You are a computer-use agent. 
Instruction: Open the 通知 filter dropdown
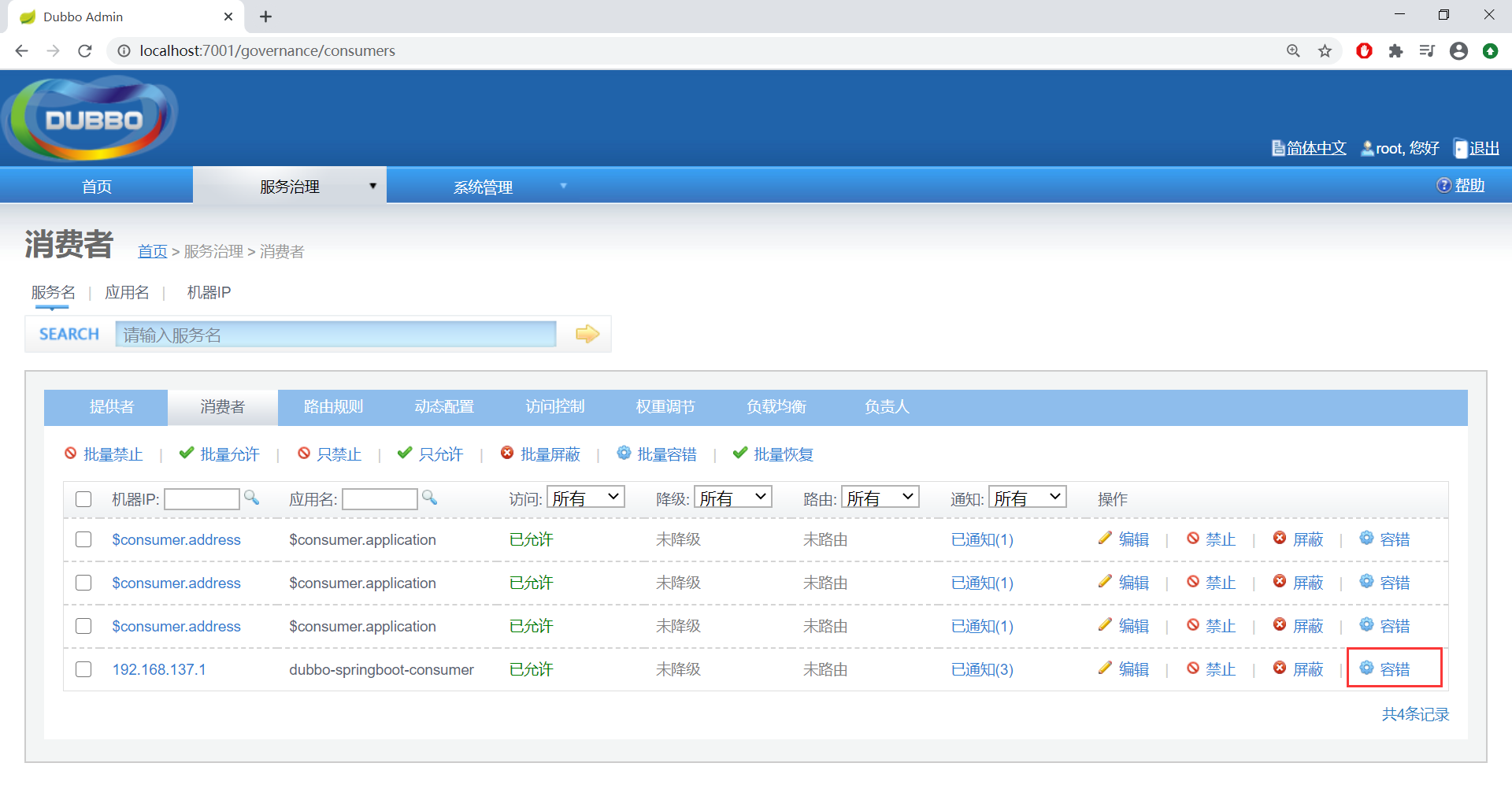[x=1028, y=498]
